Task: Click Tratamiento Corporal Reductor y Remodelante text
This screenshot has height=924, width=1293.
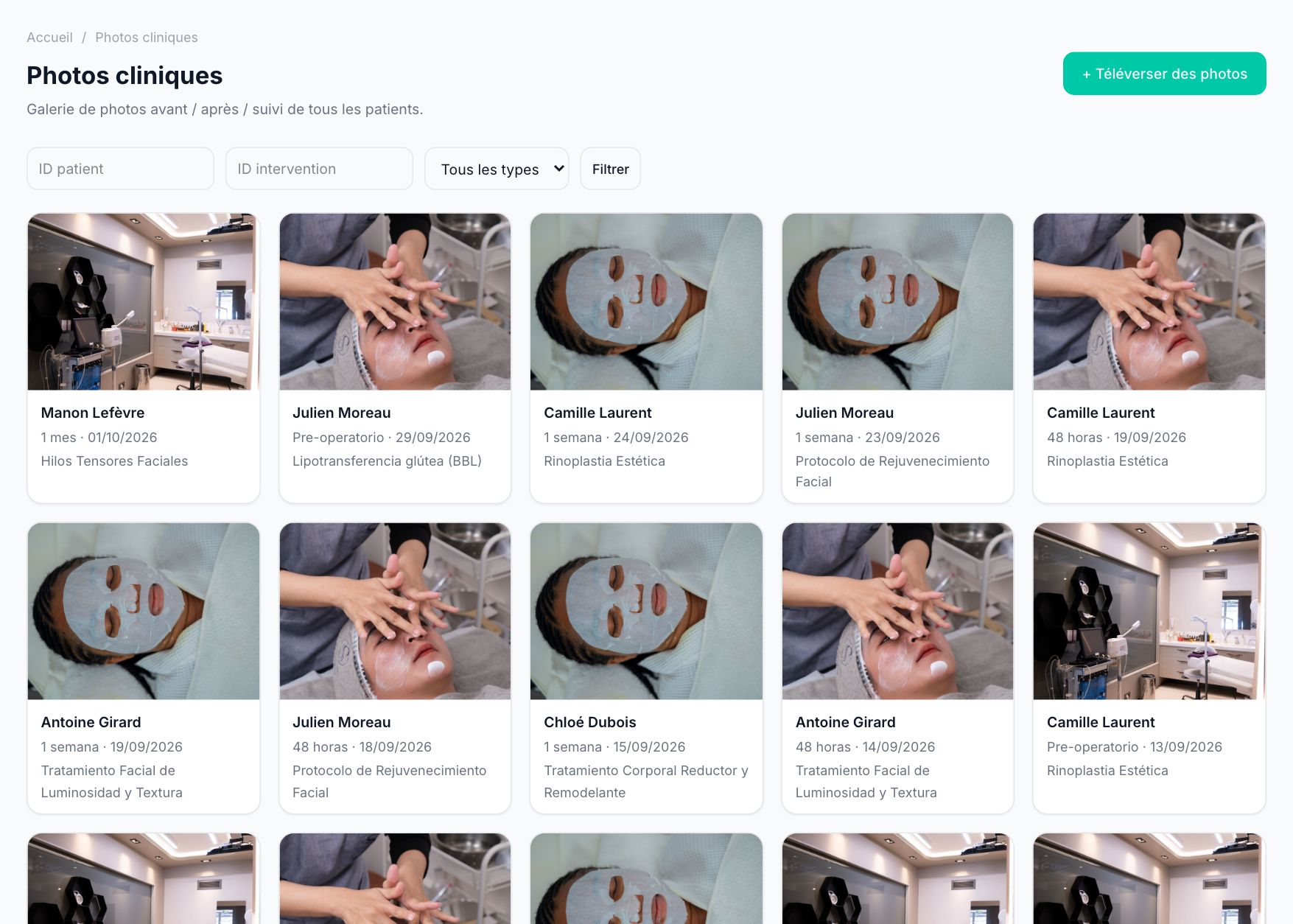Action: [x=646, y=781]
